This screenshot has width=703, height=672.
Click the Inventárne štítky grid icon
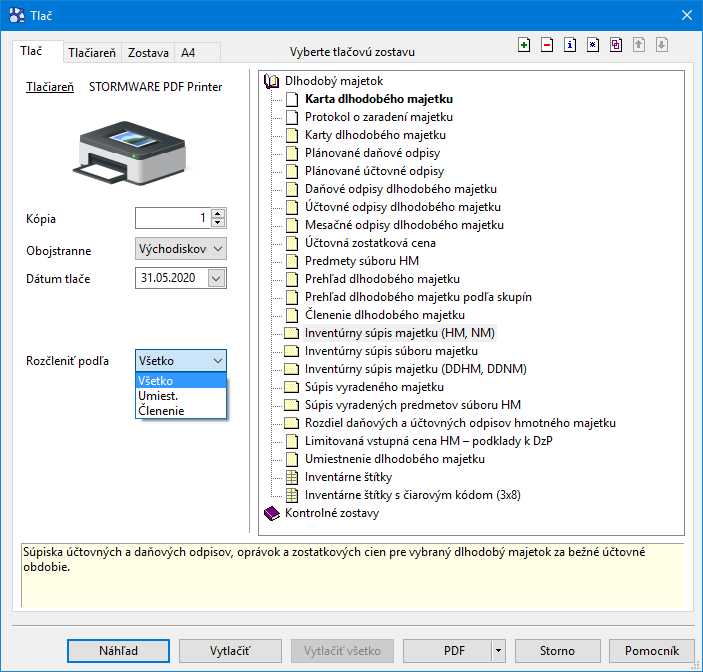pyautogui.click(x=291, y=477)
